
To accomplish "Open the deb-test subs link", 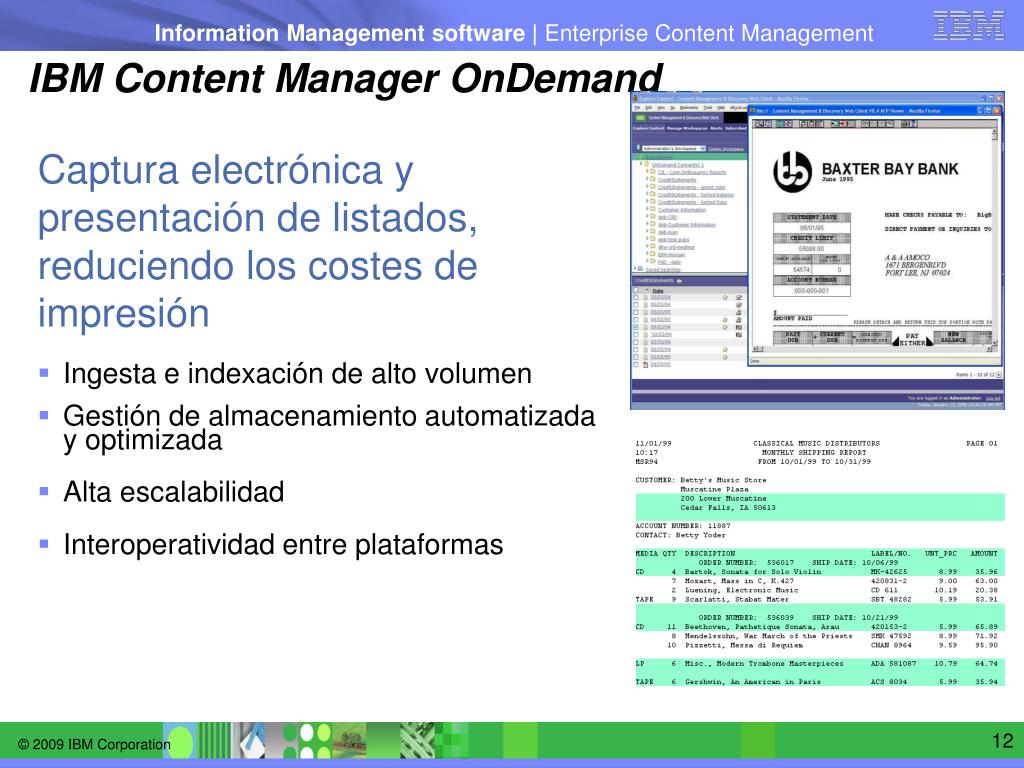I will point(673,240).
